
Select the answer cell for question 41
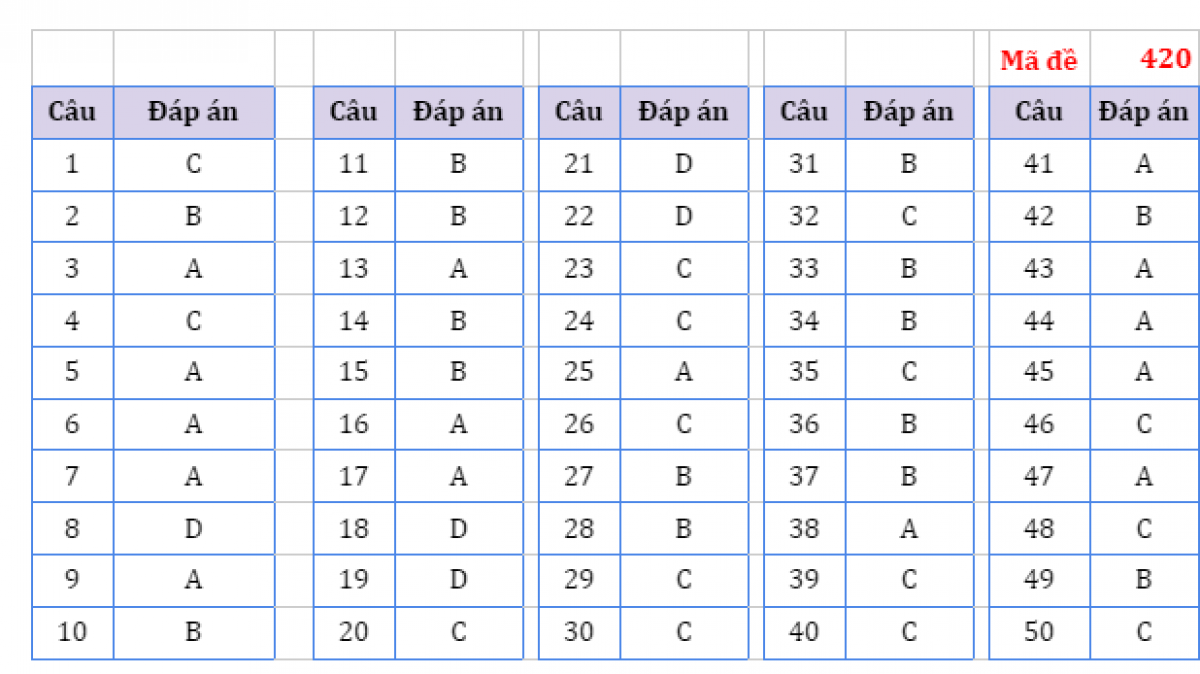[x=1144, y=164]
